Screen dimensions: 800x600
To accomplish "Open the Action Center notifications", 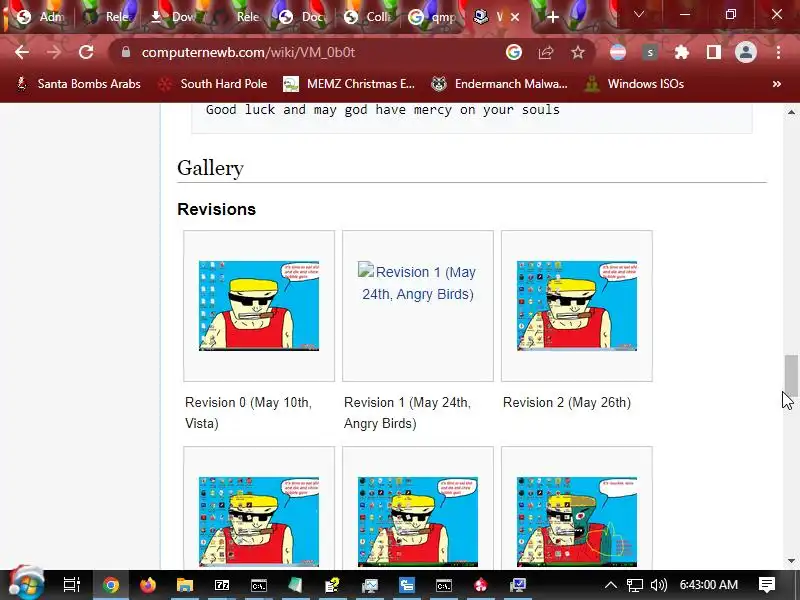I will [766, 585].
